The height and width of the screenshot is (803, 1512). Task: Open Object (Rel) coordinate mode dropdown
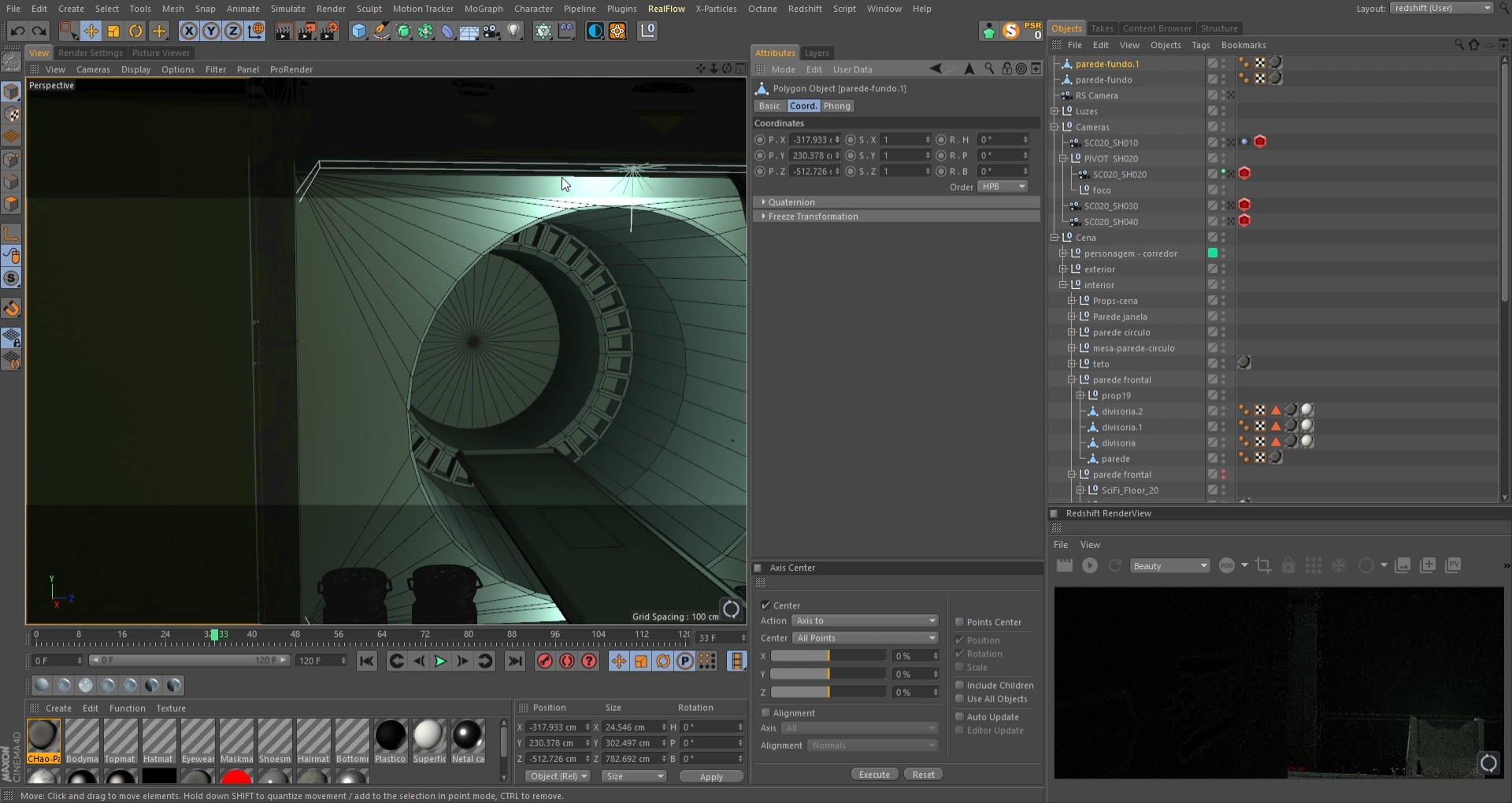558,776
